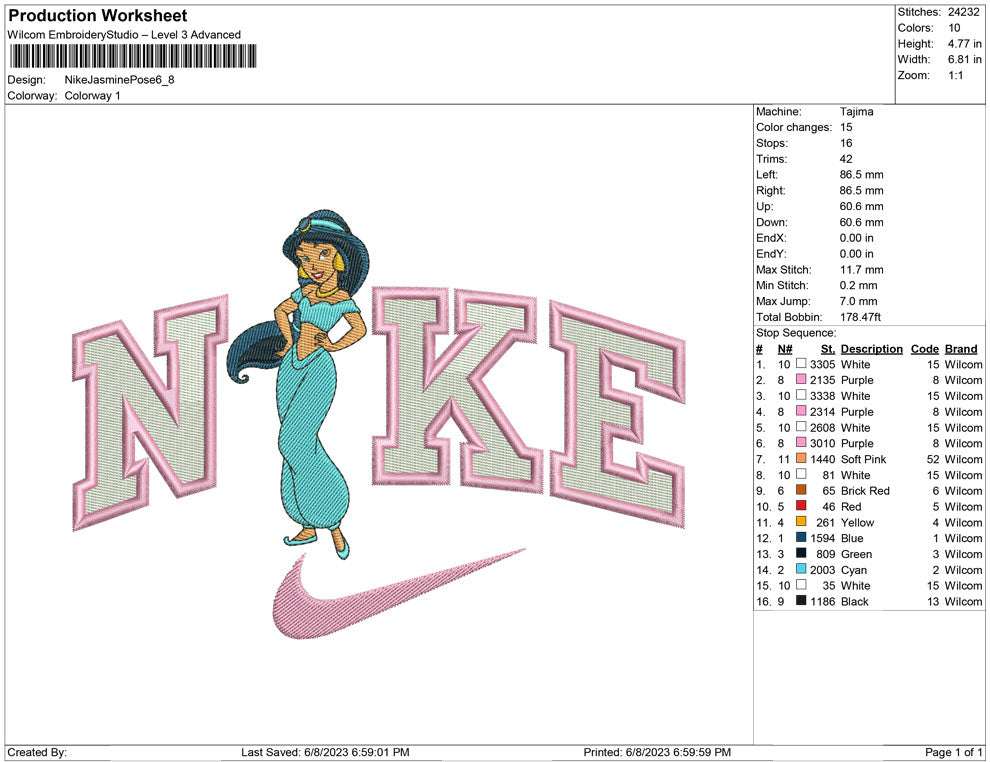
Task: Click the Max Stitch value "11.7 mm"
Action: coord(862,270)
